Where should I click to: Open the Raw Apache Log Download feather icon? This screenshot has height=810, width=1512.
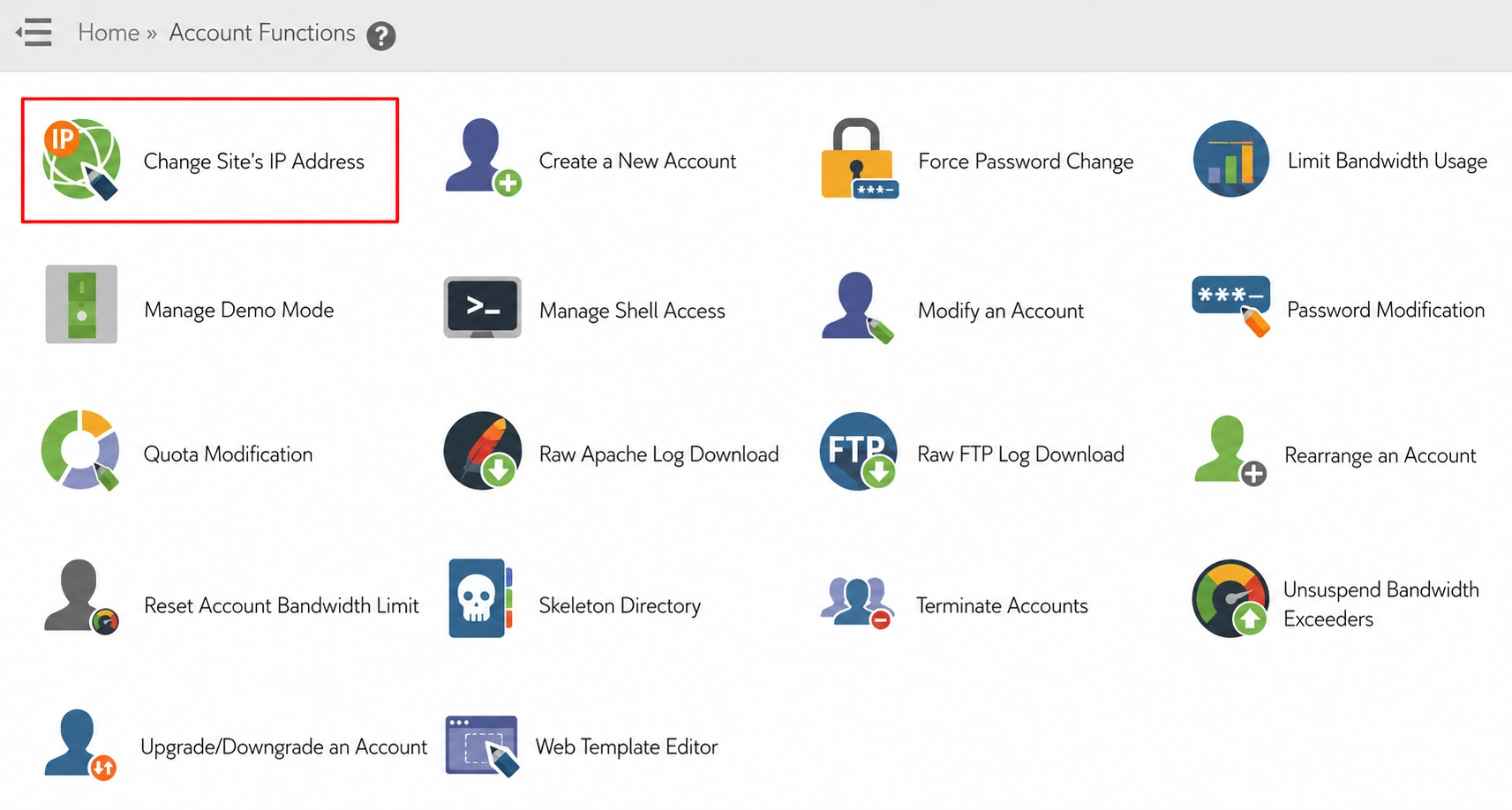click(x=483, y=451)
